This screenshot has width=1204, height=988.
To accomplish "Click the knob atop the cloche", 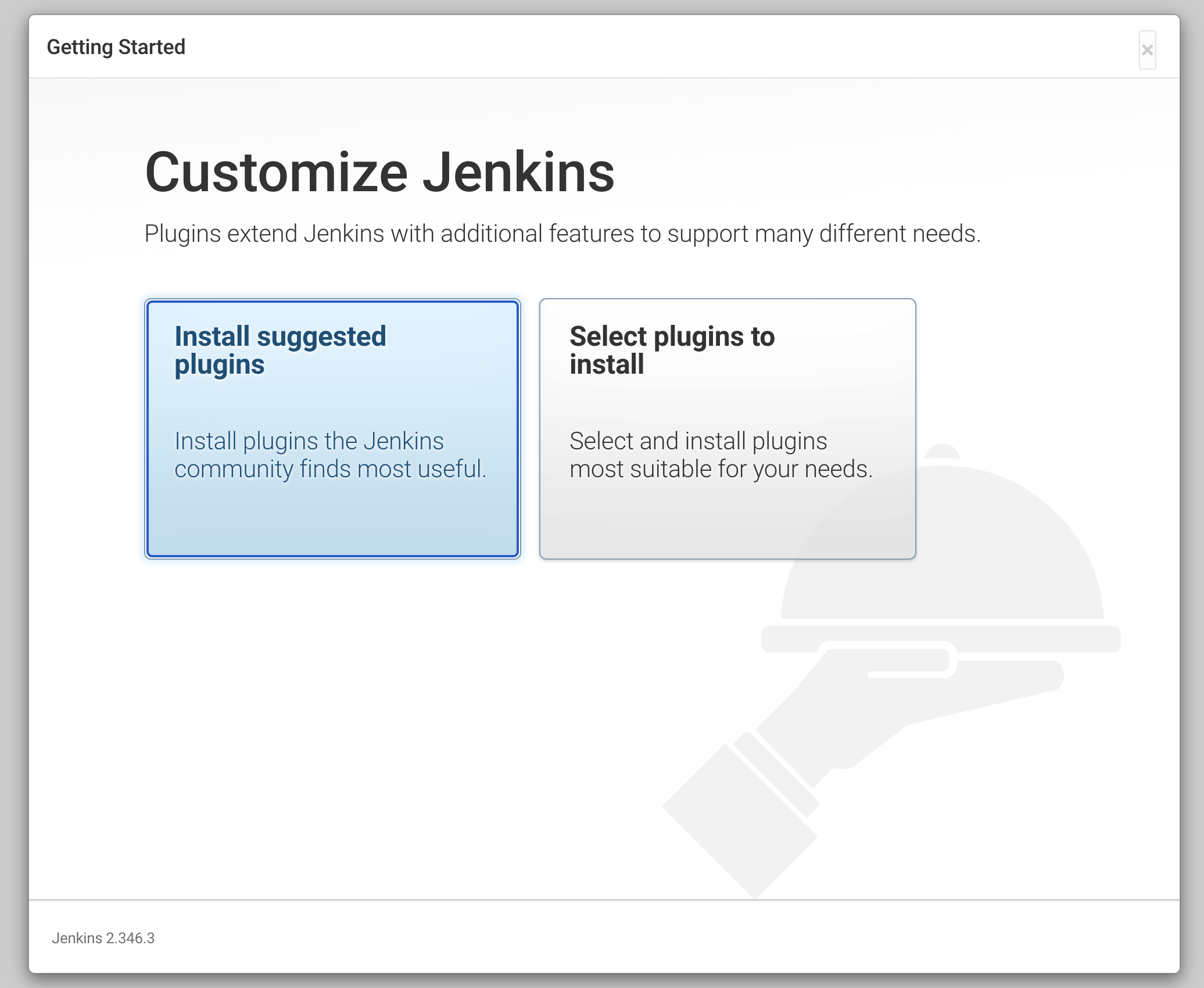I will tap(941, 451).
